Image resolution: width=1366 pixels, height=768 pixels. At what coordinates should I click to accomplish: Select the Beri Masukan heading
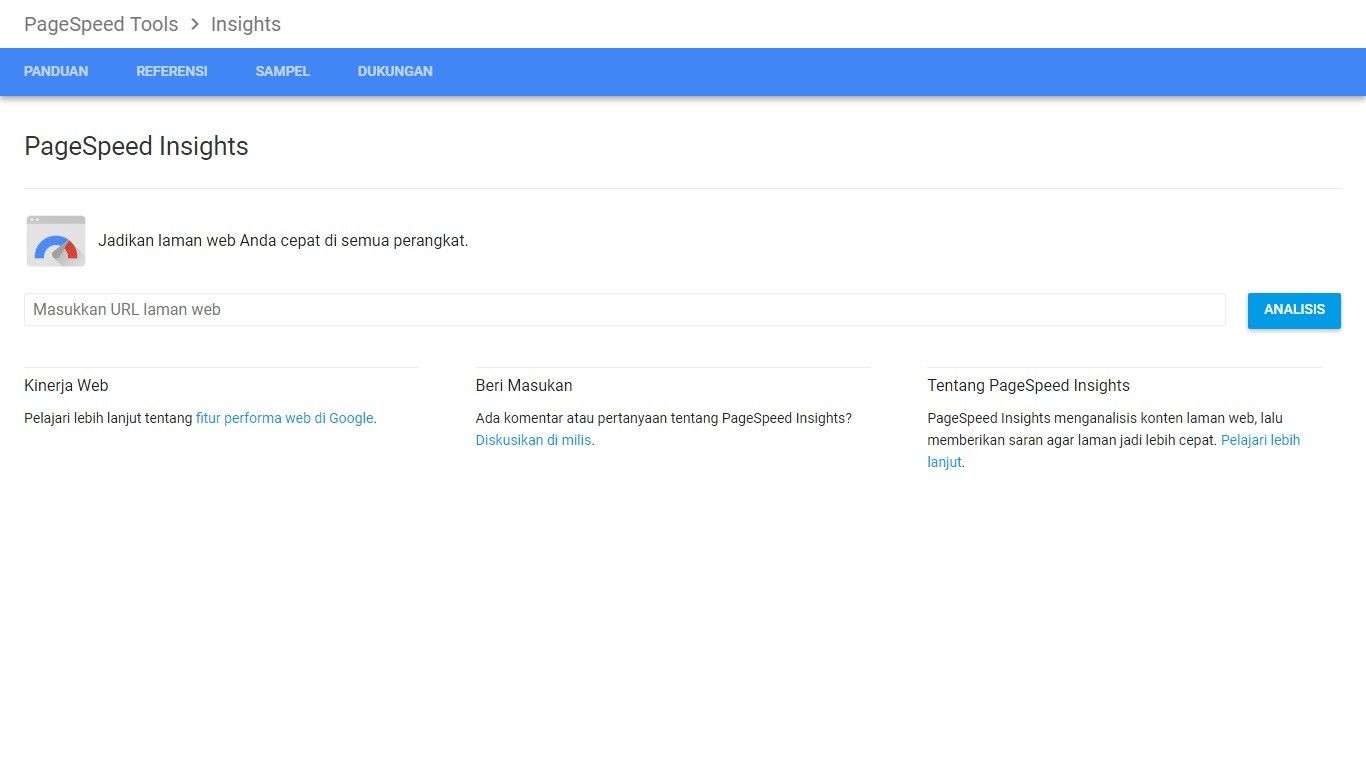(x=524, y=385)
